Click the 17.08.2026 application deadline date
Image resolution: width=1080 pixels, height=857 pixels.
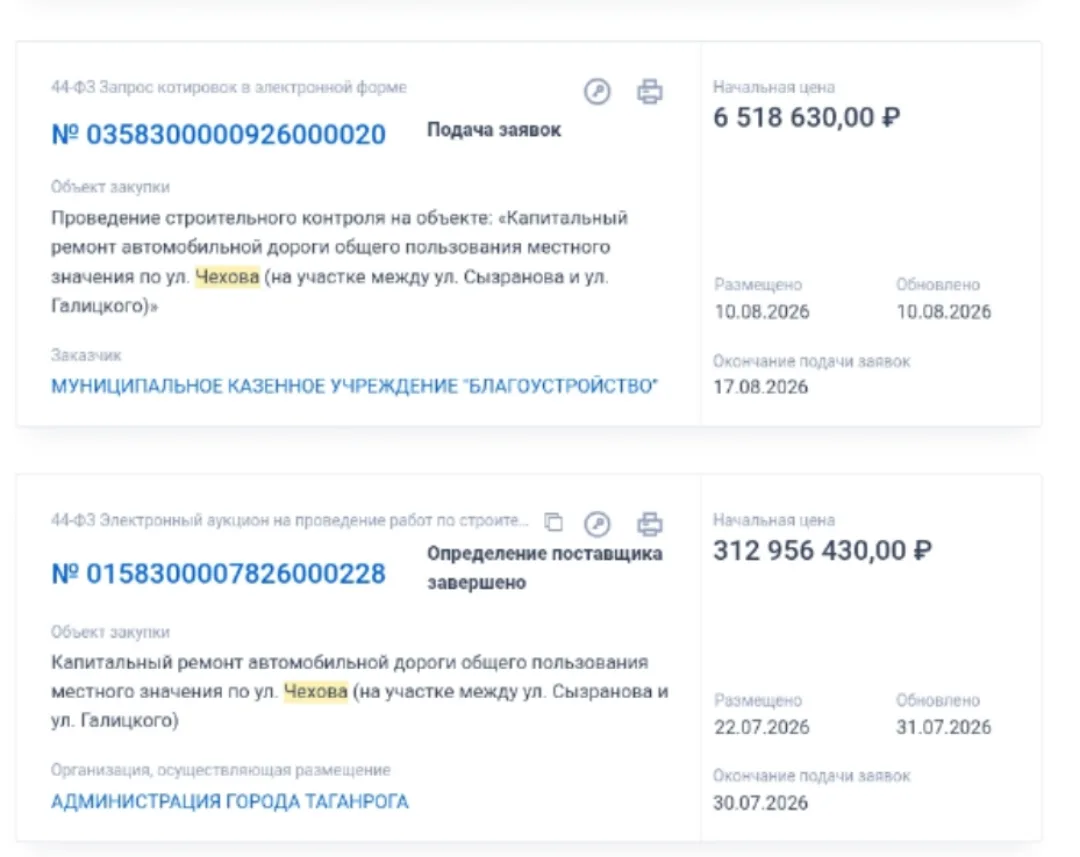tap(760, 387)
